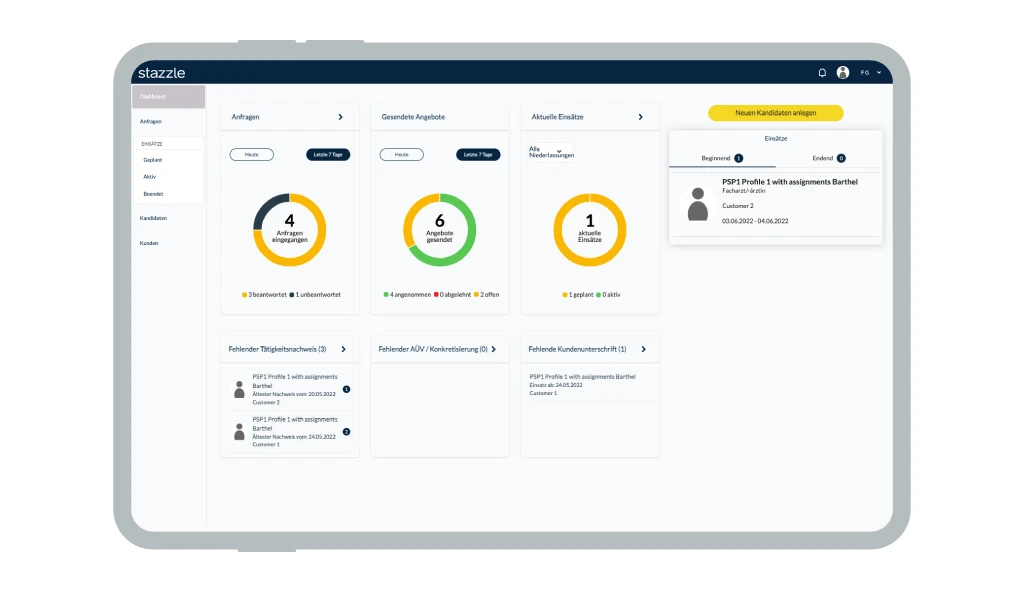Switch to the Endend tab
This screenshot has height=592, width=1024.
829,158
